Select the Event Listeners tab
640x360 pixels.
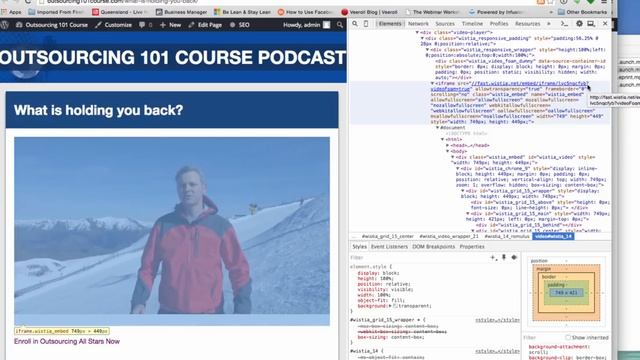click(389, 247)
